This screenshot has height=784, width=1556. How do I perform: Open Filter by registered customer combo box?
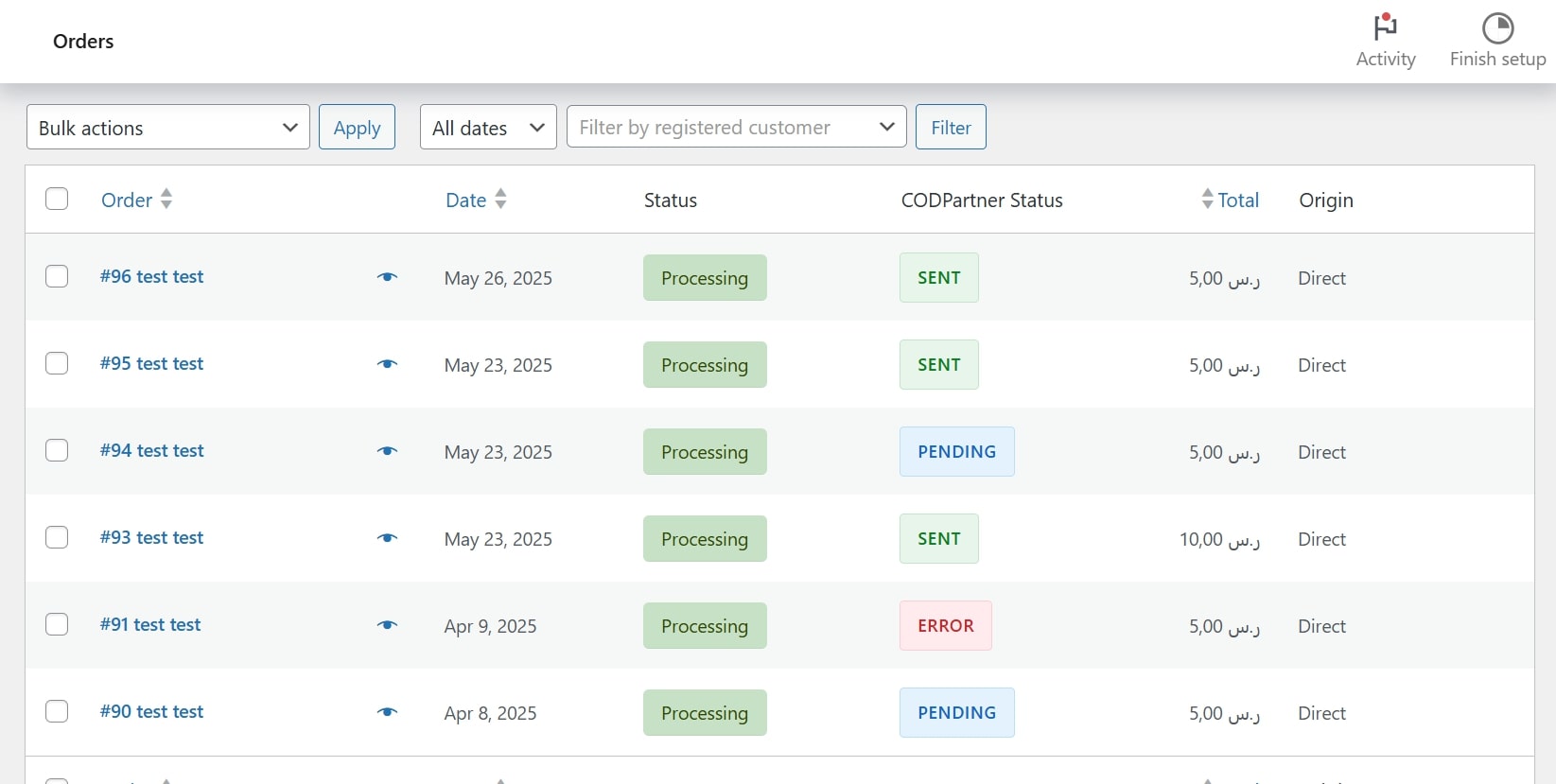pos(736,128)
